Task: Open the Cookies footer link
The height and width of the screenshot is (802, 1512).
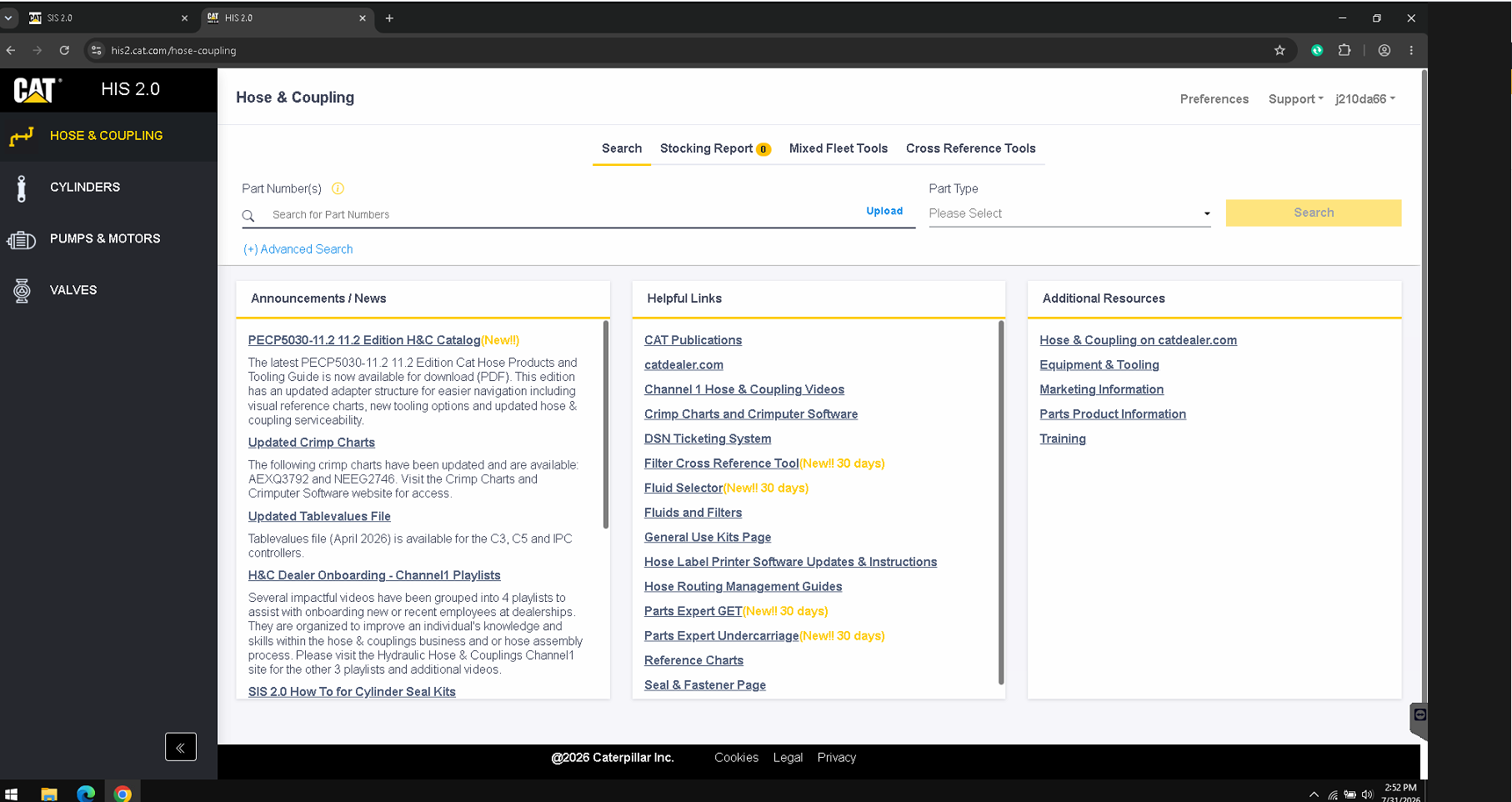Action: [736, 758]
